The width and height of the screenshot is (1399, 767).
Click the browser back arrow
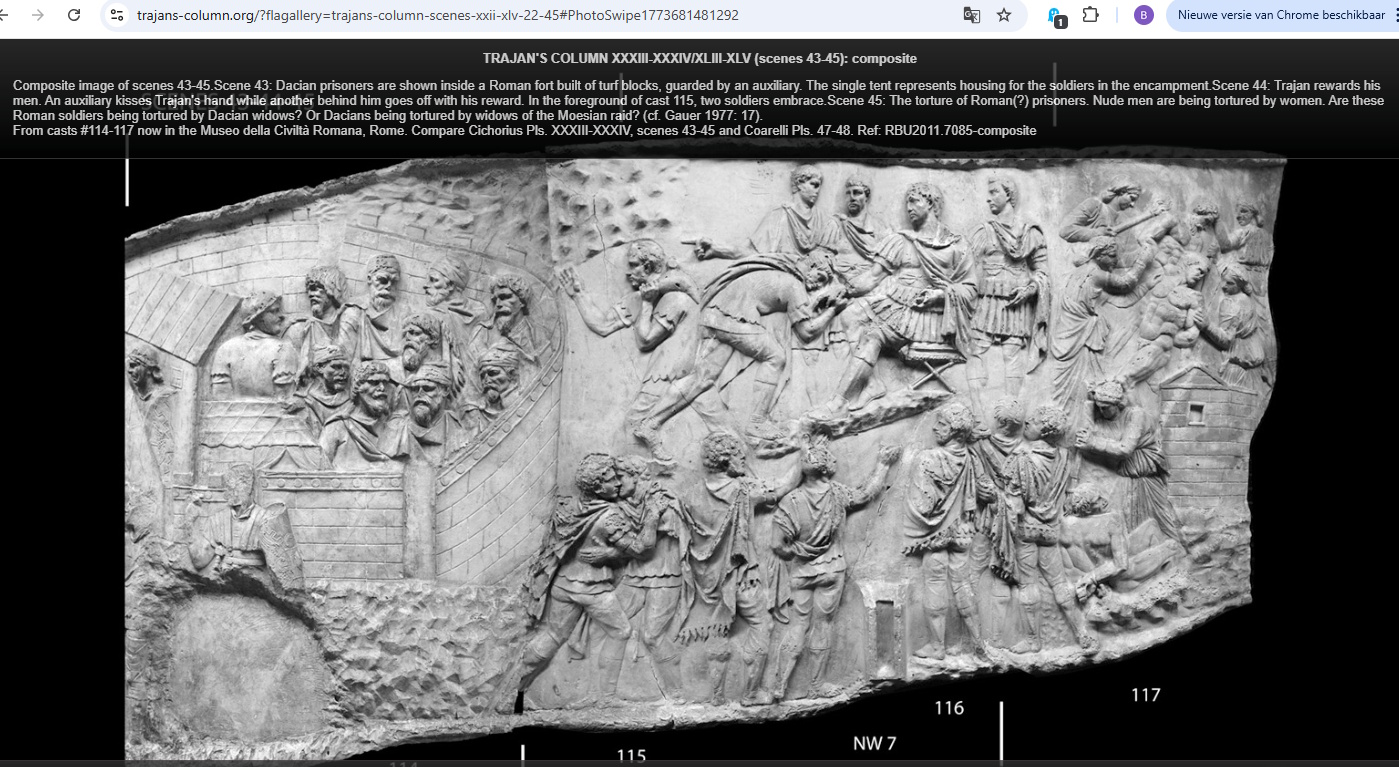pos(5,15)
